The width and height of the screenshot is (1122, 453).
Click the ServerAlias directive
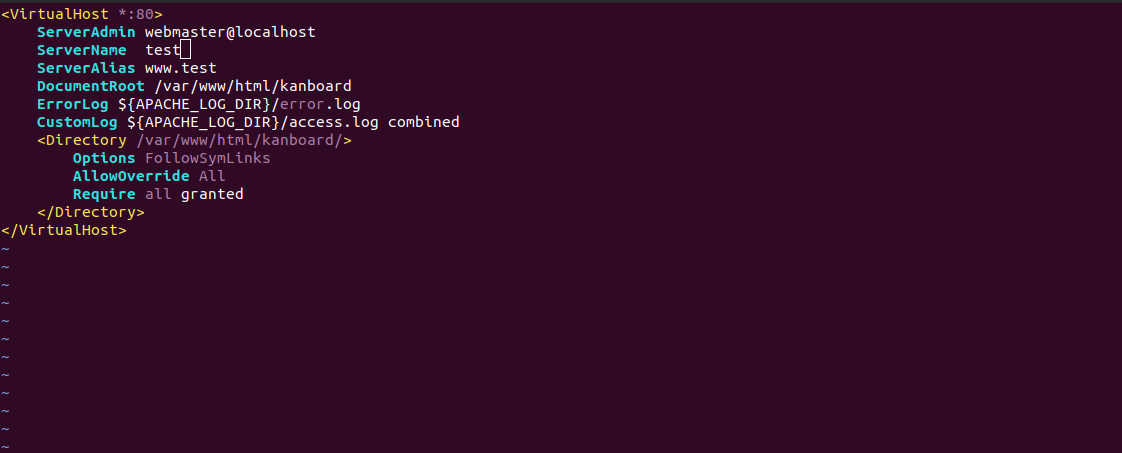click(x=86, y=68)
